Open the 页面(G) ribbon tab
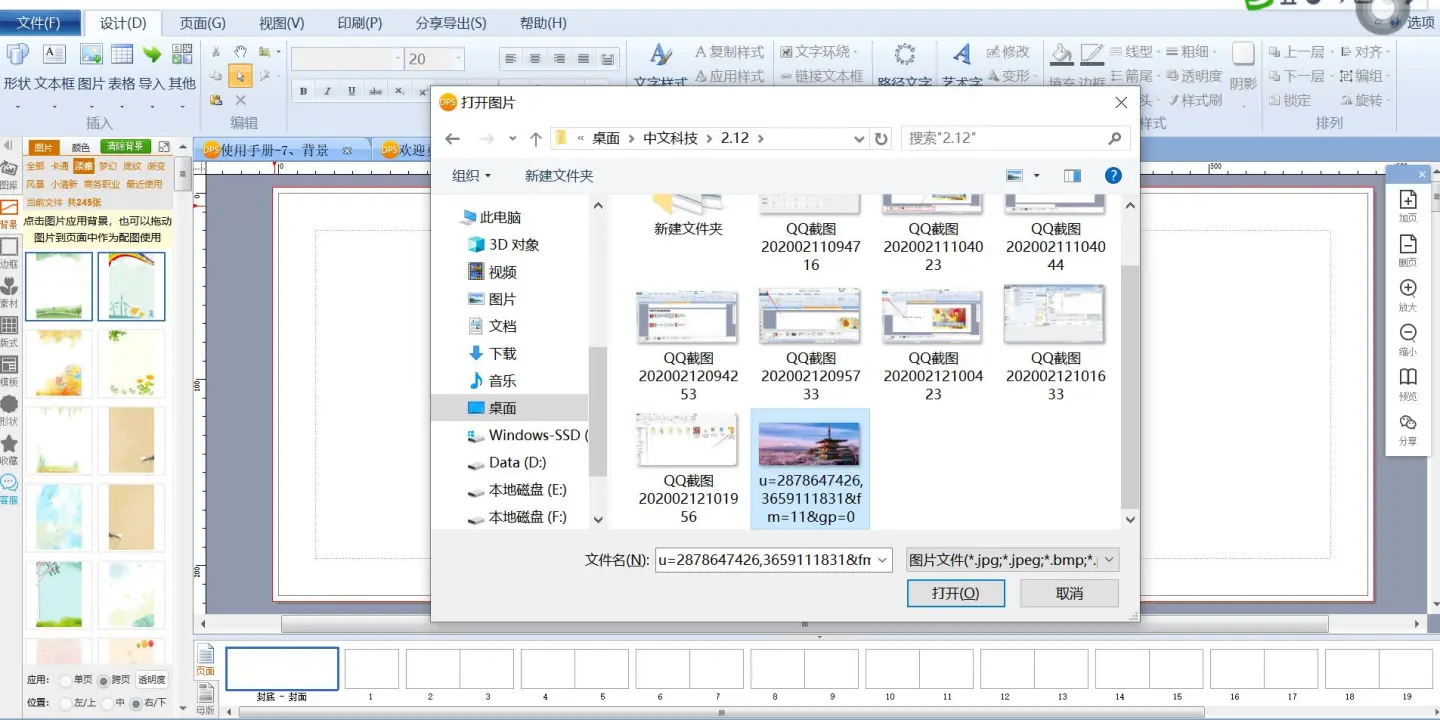Viewport: 1440px width, 720px height. pyautogui.click(x=202, y=23)
